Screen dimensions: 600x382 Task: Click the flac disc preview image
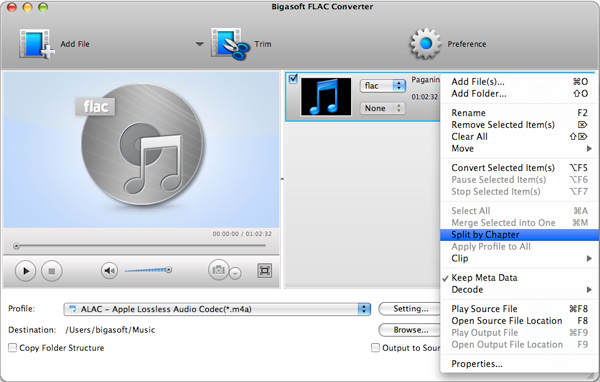click(141, 145)
